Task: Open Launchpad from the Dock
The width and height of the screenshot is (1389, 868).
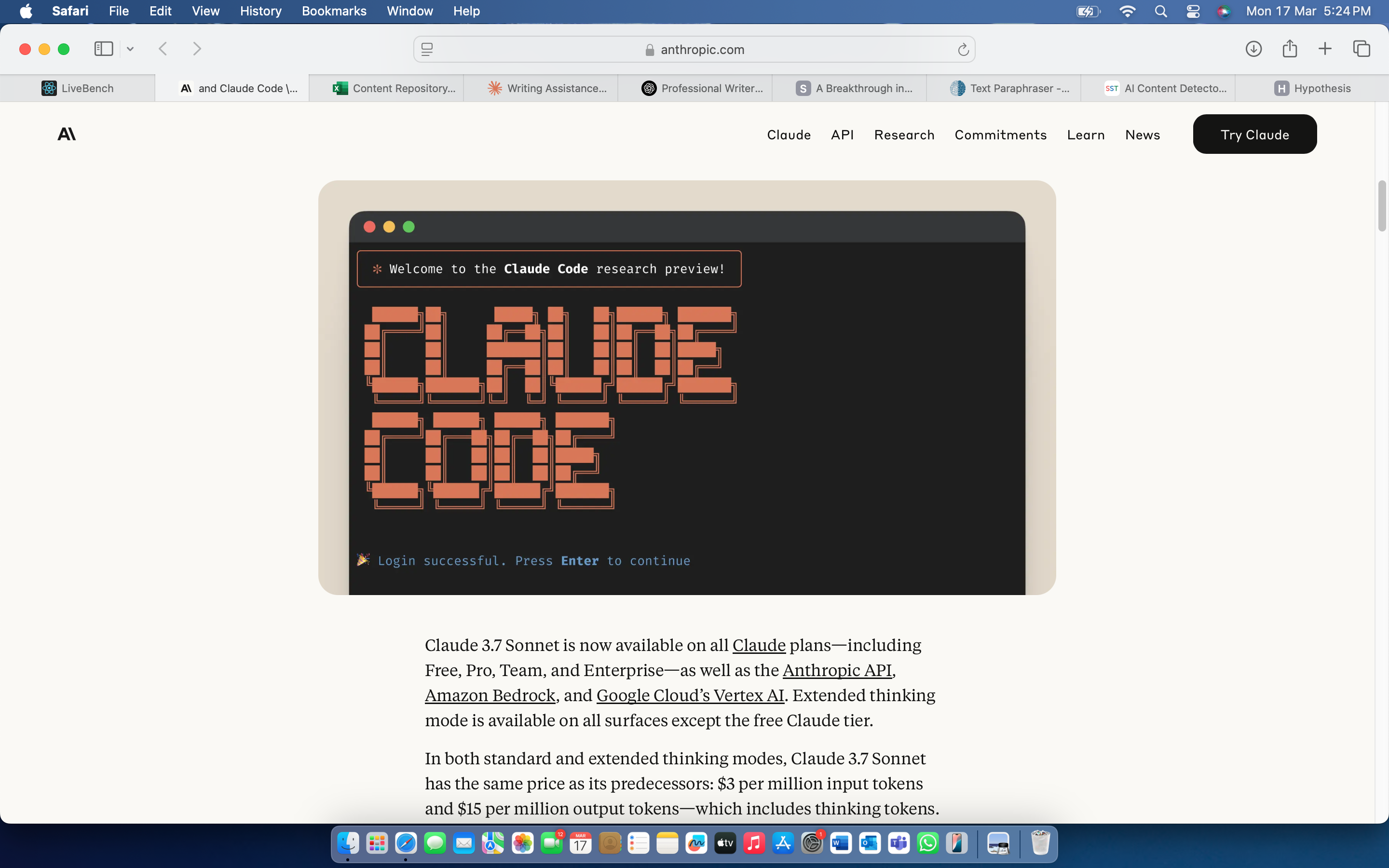Action: [377, 843]
